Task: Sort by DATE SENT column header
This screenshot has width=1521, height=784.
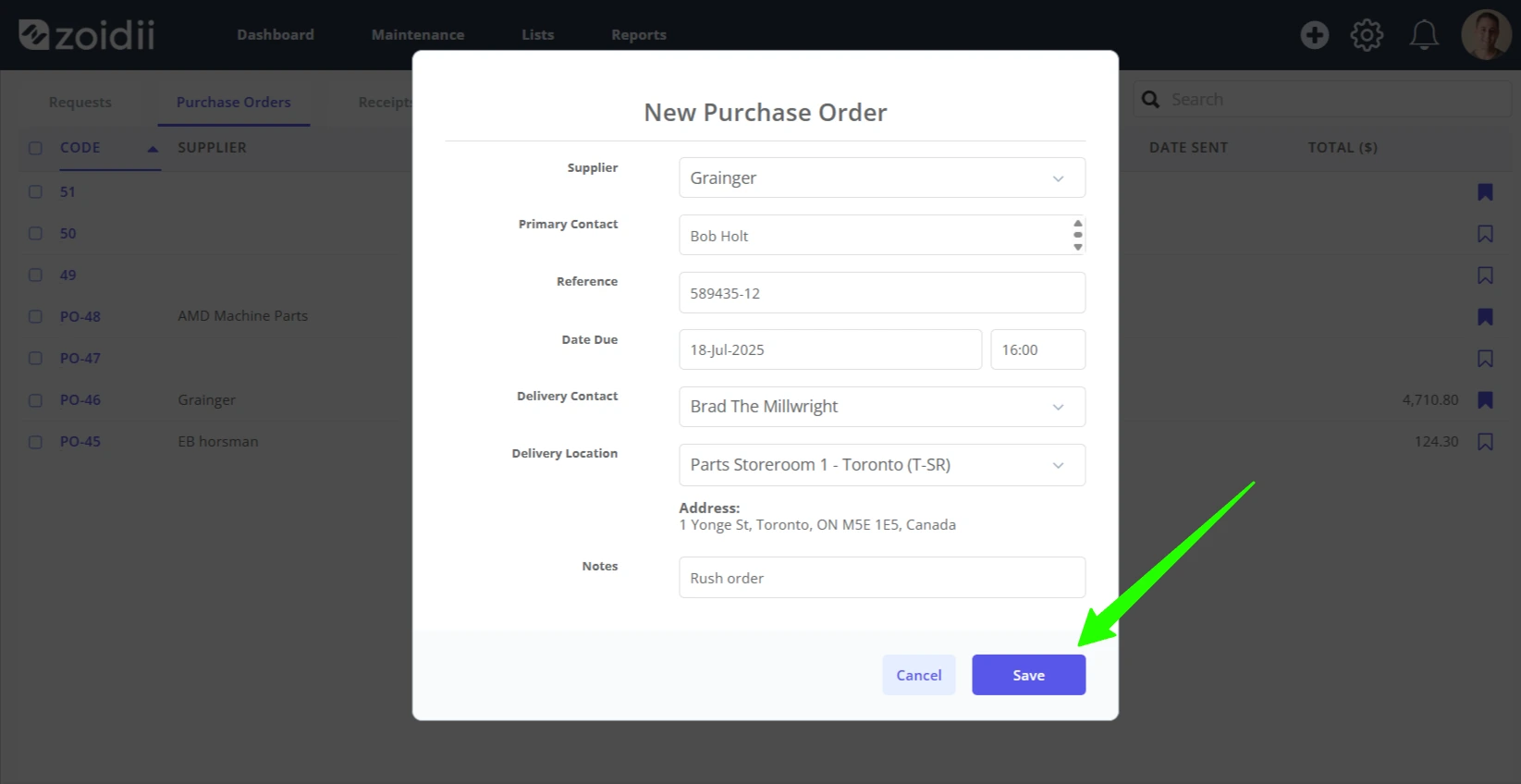Action: coord(1188,148)
